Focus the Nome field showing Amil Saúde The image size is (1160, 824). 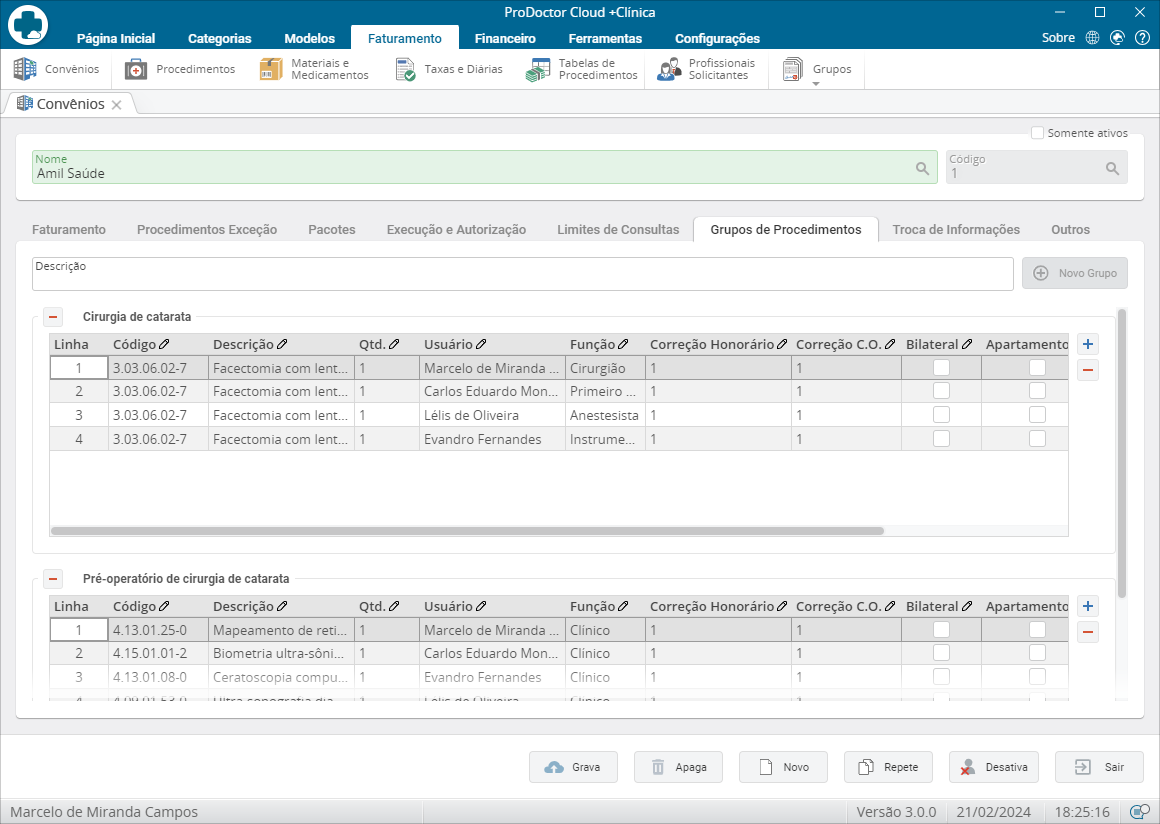coord(485,167)
